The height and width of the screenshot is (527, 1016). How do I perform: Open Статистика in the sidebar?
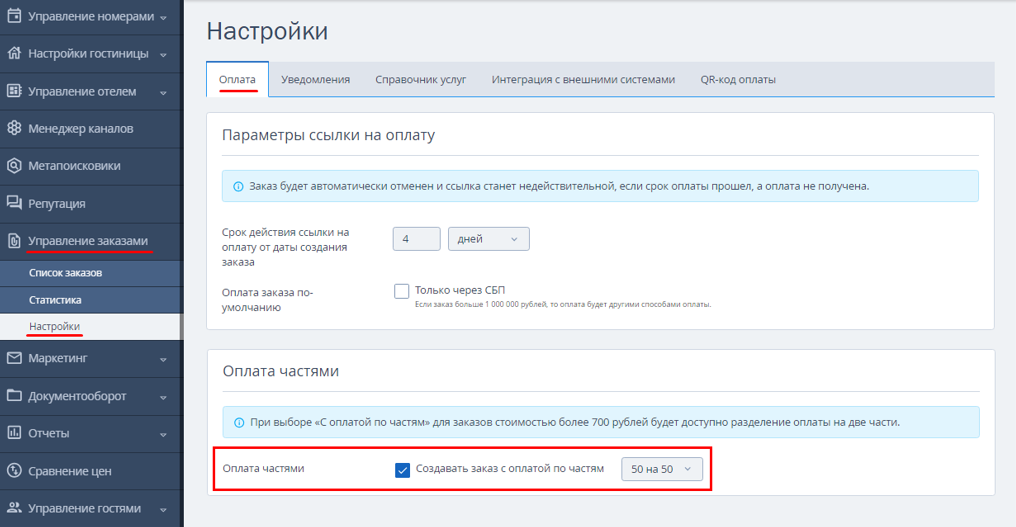91,300
